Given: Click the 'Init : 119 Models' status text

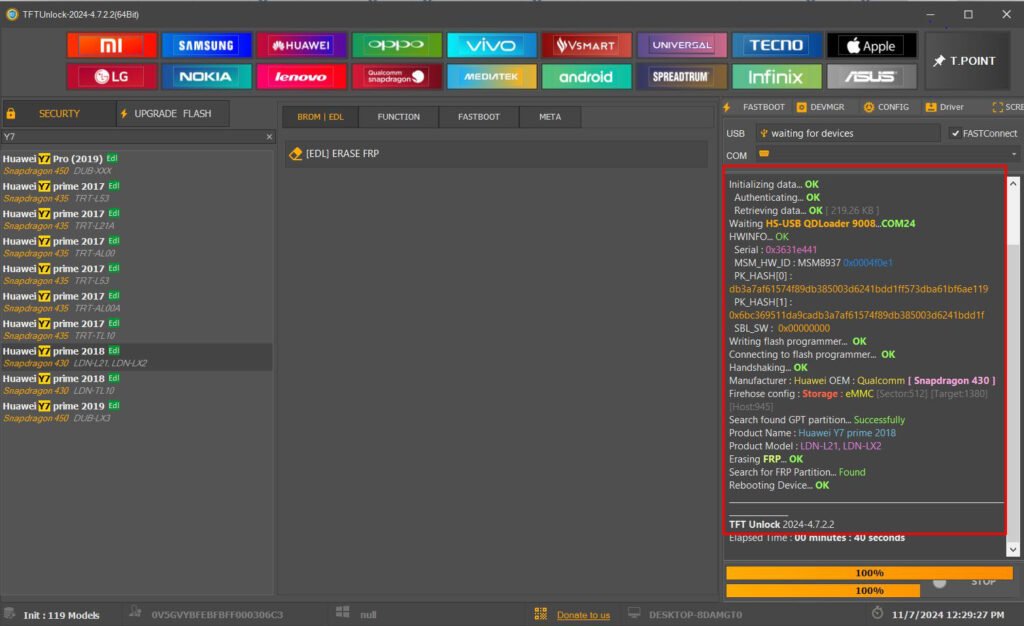Looking at the screenshot, I should pos(61,615).
